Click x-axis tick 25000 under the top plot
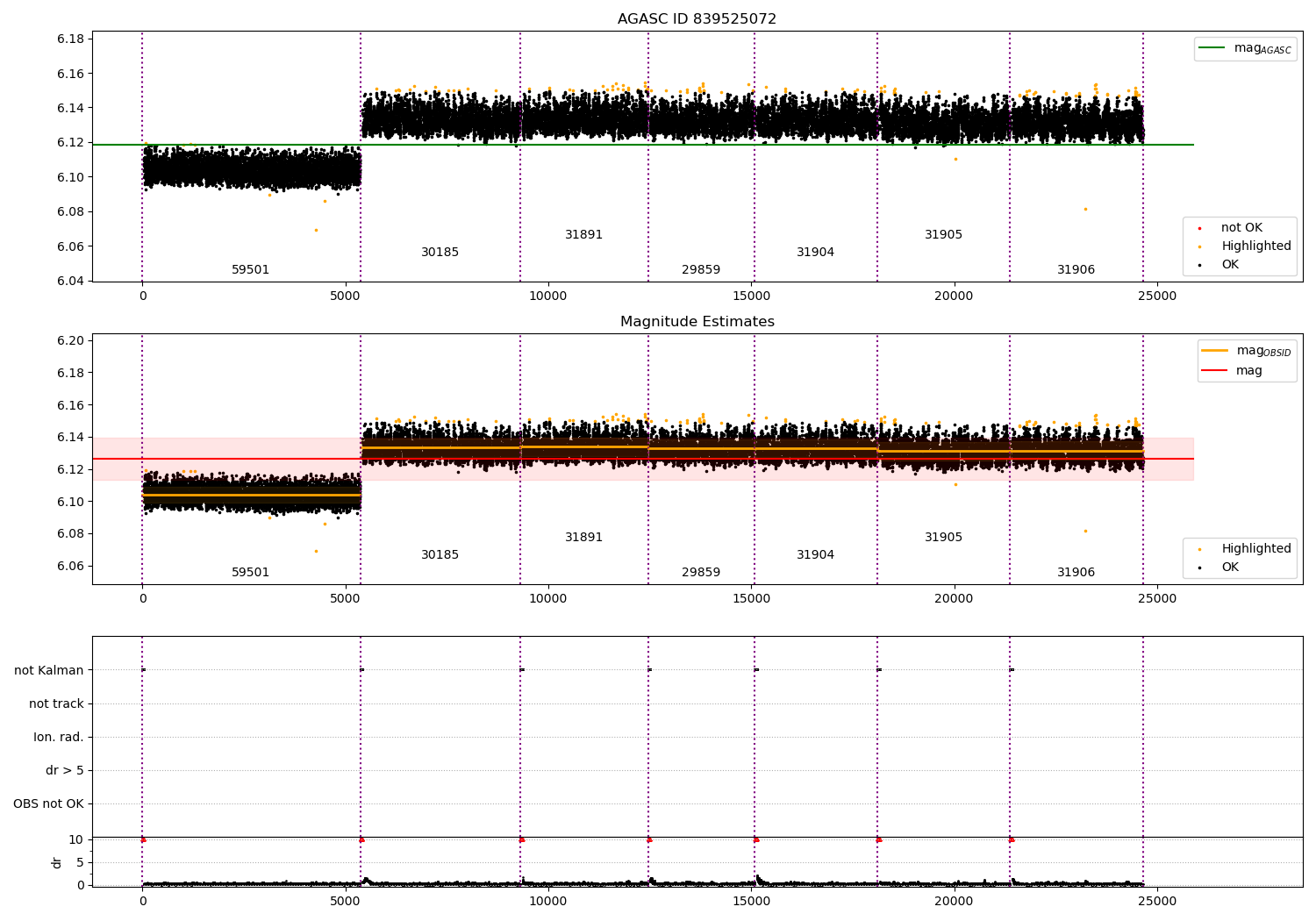This screenshot has height=921, width=1316. 1157,296
